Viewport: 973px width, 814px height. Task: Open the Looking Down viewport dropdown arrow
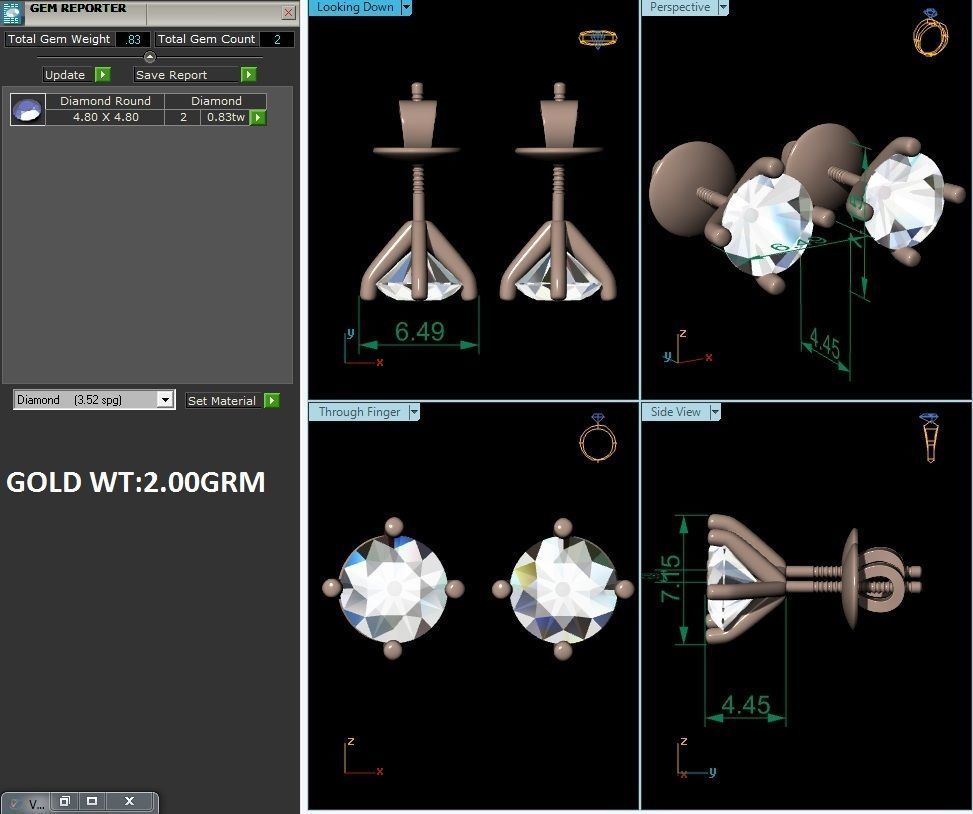click(406, 7)
